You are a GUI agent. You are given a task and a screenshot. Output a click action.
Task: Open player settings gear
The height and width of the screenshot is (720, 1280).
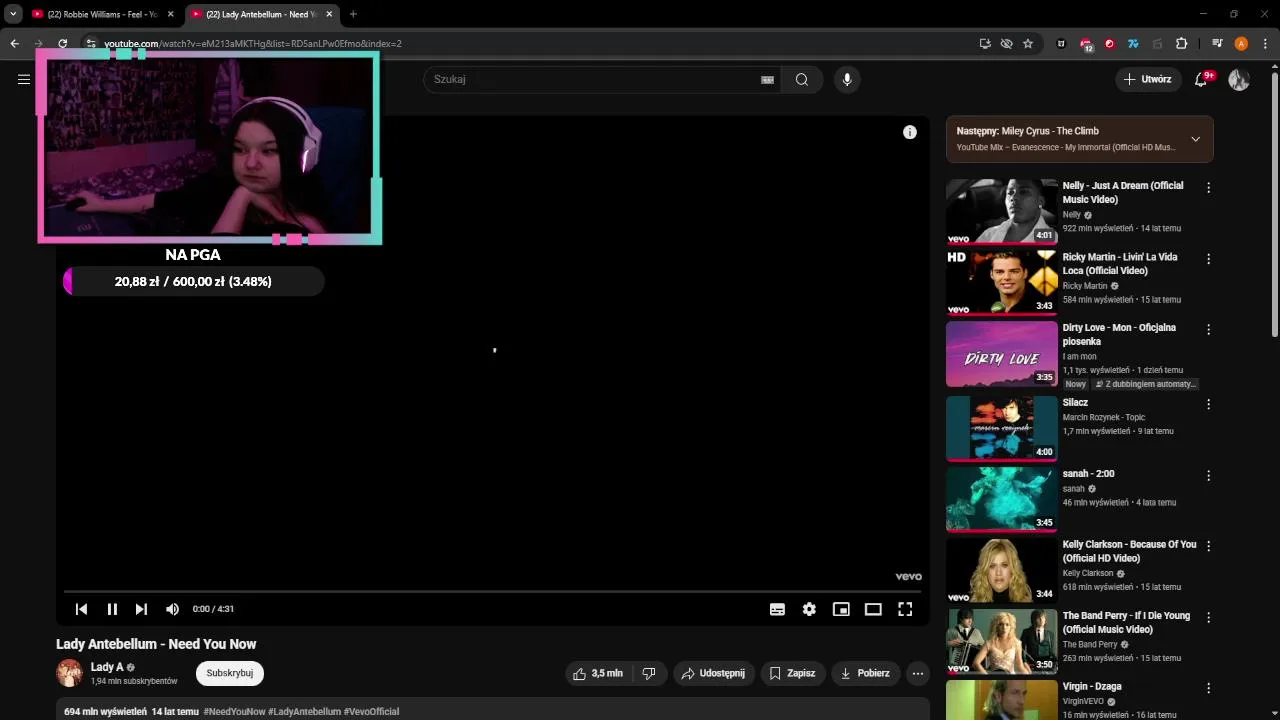coord(809,609)
